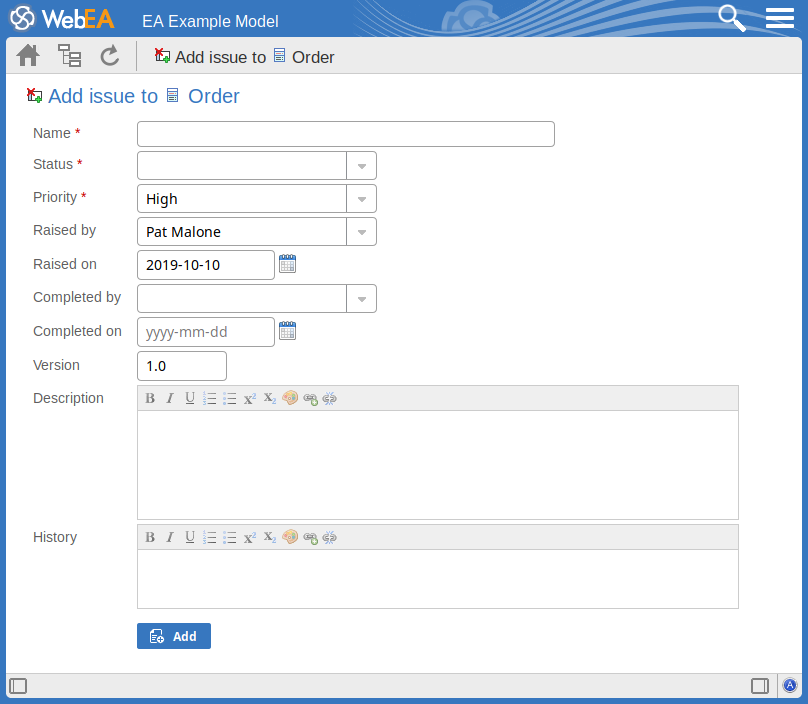
Task: Expand the Status dropdown
Action: [x=361, y=166]
